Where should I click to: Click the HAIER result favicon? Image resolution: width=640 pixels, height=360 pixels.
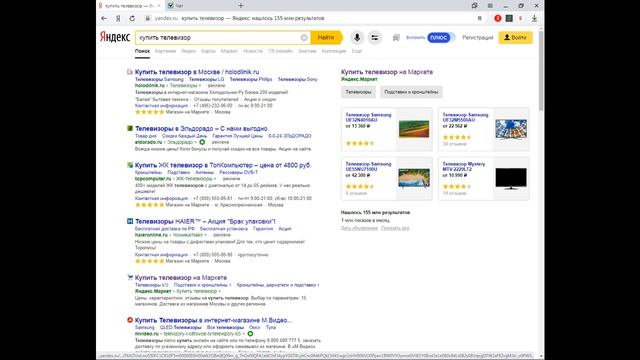pos(130,221)
